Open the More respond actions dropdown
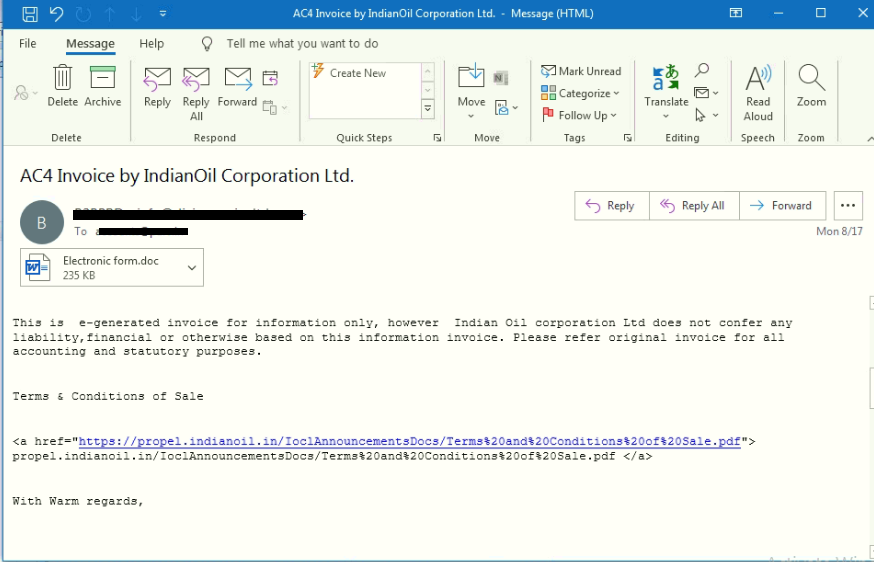 [275, 108]
